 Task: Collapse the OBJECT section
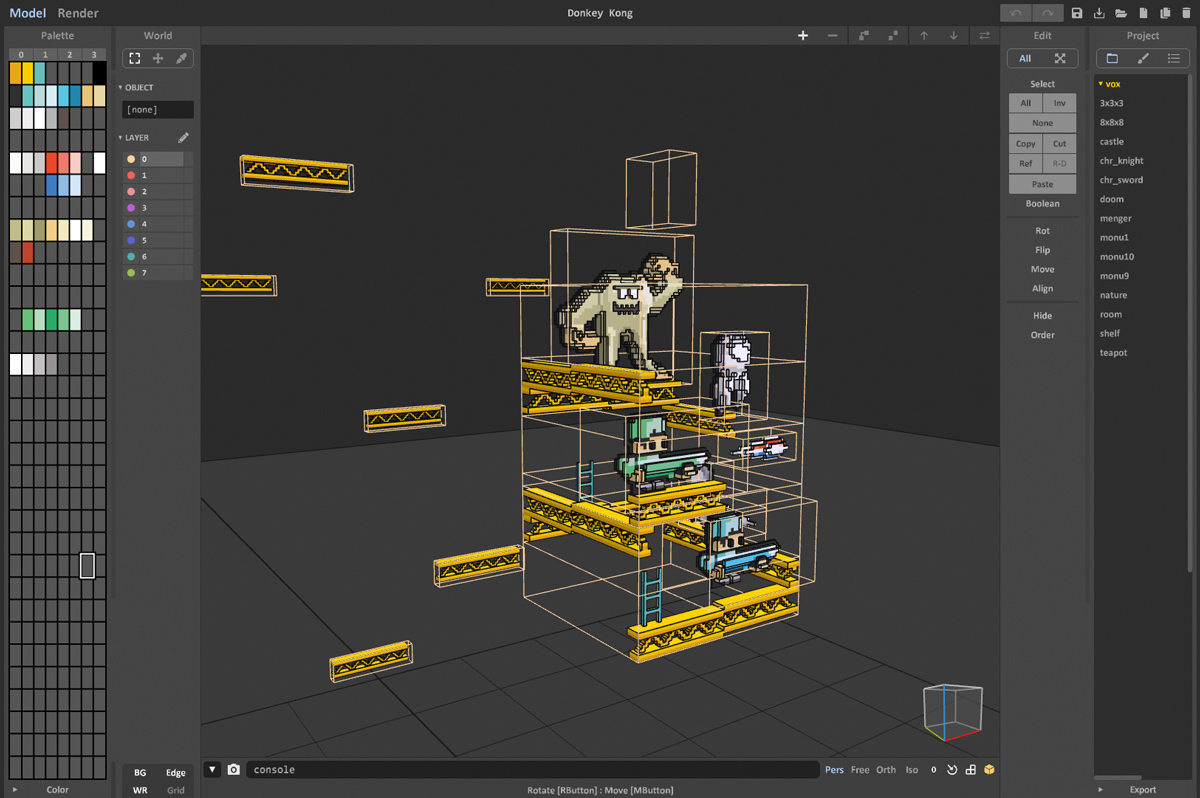click(x=121, y=88)
